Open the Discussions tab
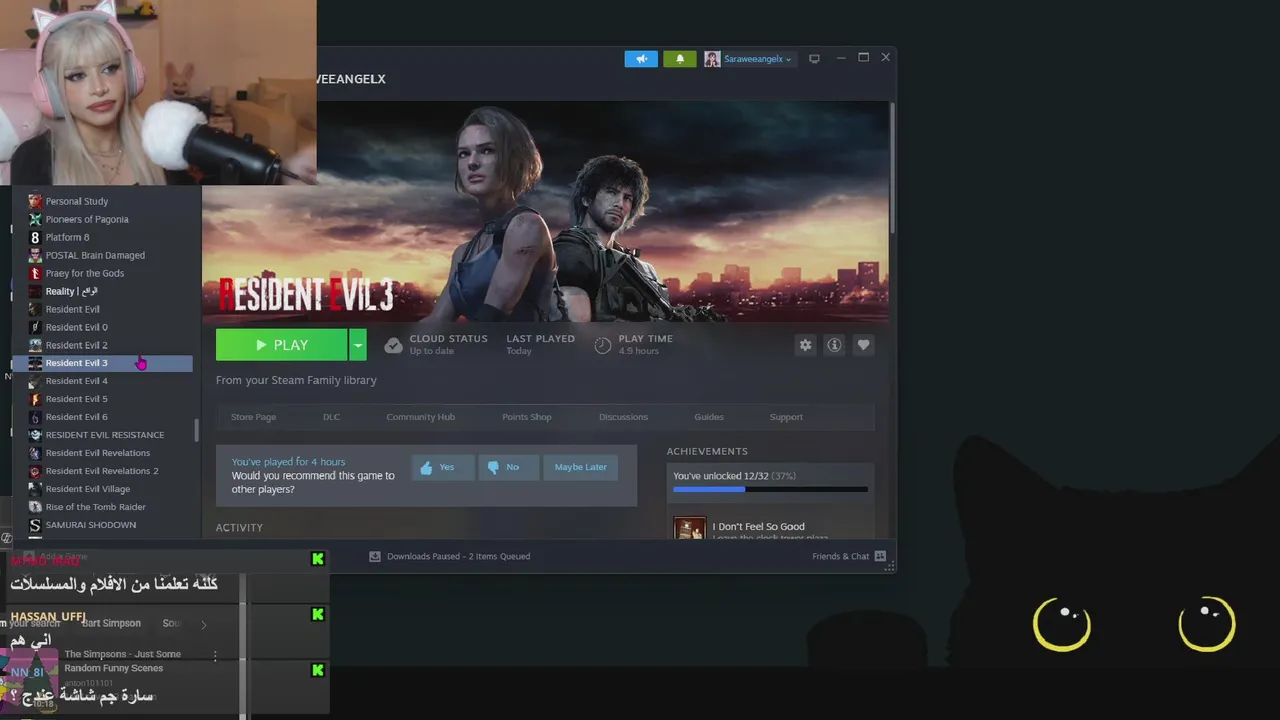Screen dimensions: 1280x720 click(x=623, y=417)
